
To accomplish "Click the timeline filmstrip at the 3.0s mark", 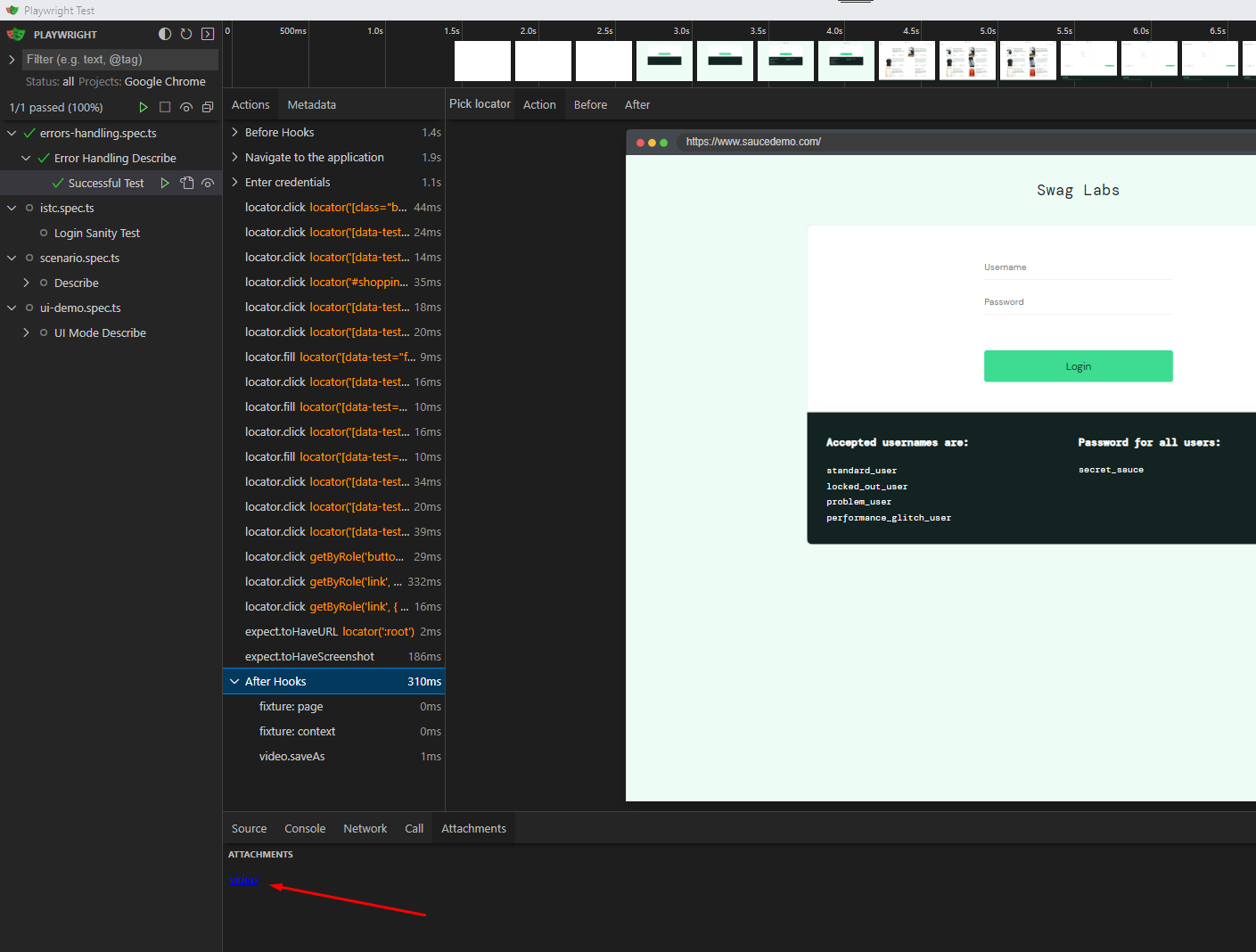I will [x=664, y=60].
